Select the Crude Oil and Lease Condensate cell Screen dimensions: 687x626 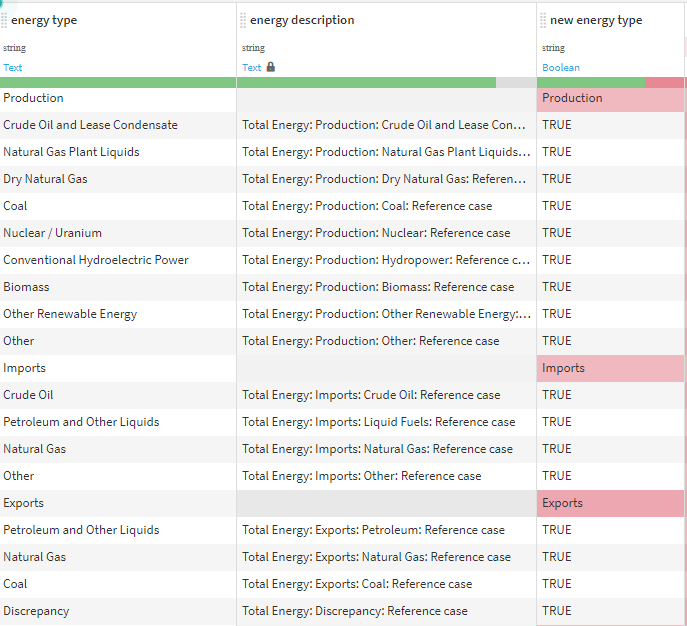(x=118, y=125)
